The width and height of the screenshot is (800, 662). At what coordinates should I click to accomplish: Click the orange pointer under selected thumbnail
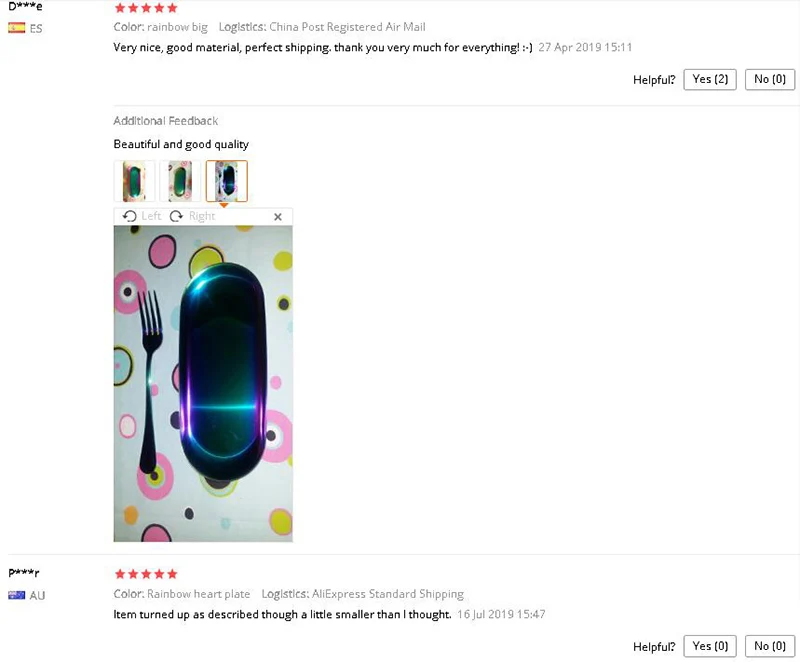point(223,205)
